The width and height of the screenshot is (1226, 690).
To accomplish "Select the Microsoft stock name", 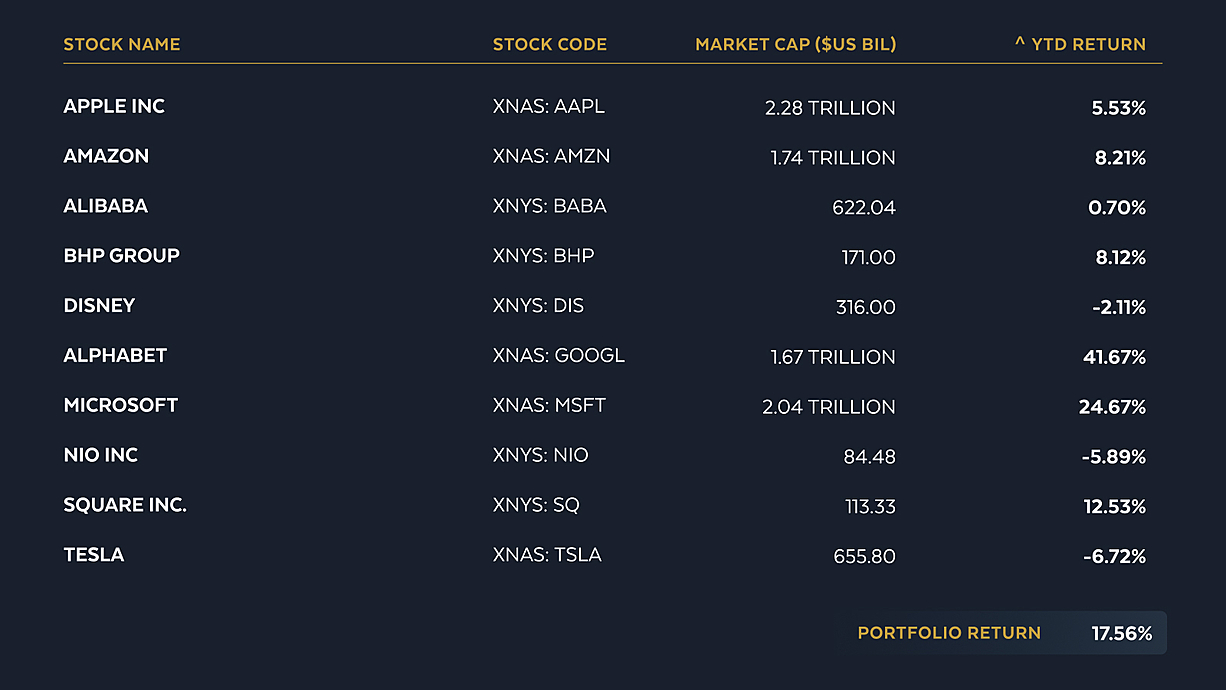I will pyautogui.click(x=121, y=406).
